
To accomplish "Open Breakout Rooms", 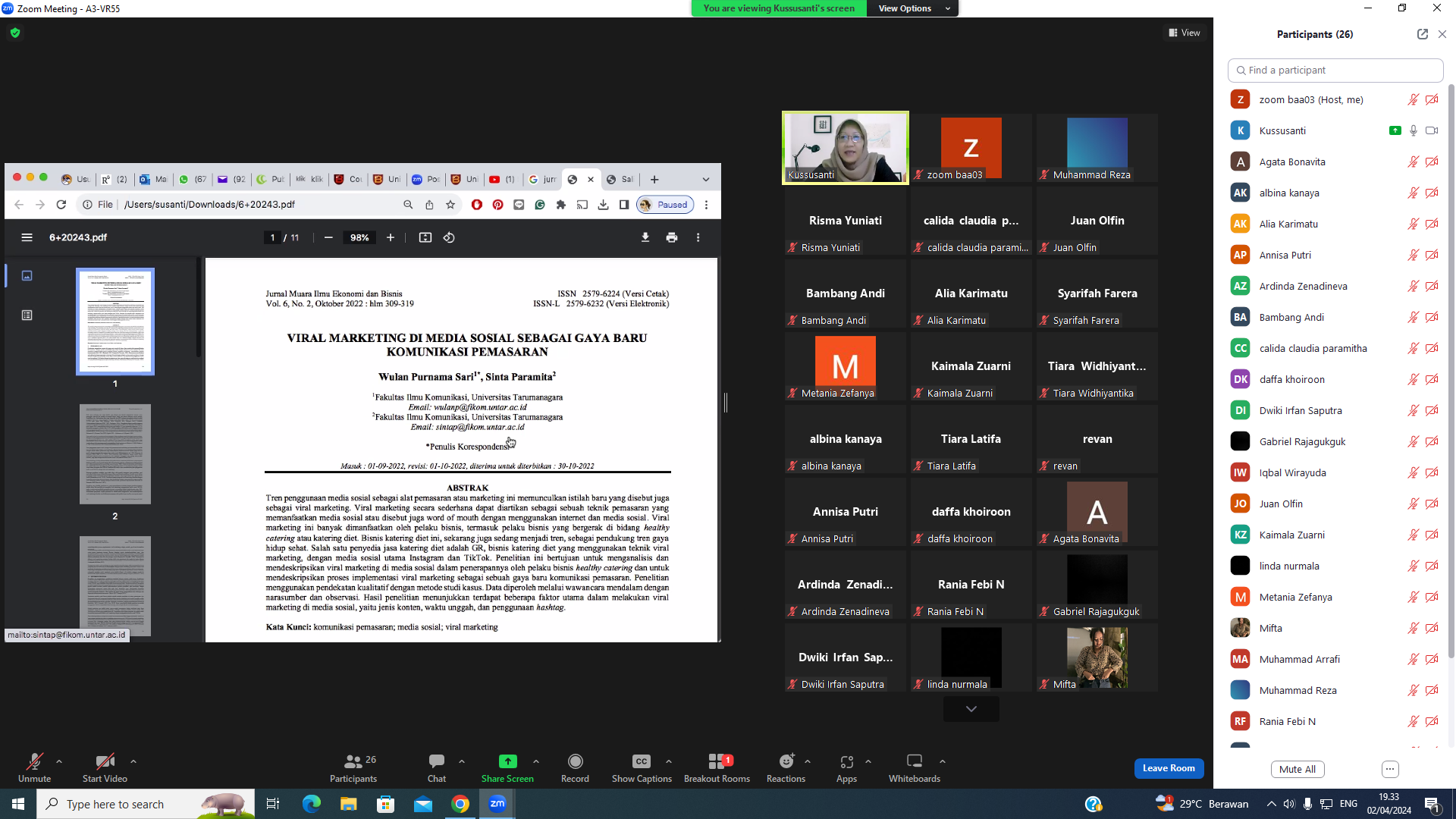I will 717,767.
